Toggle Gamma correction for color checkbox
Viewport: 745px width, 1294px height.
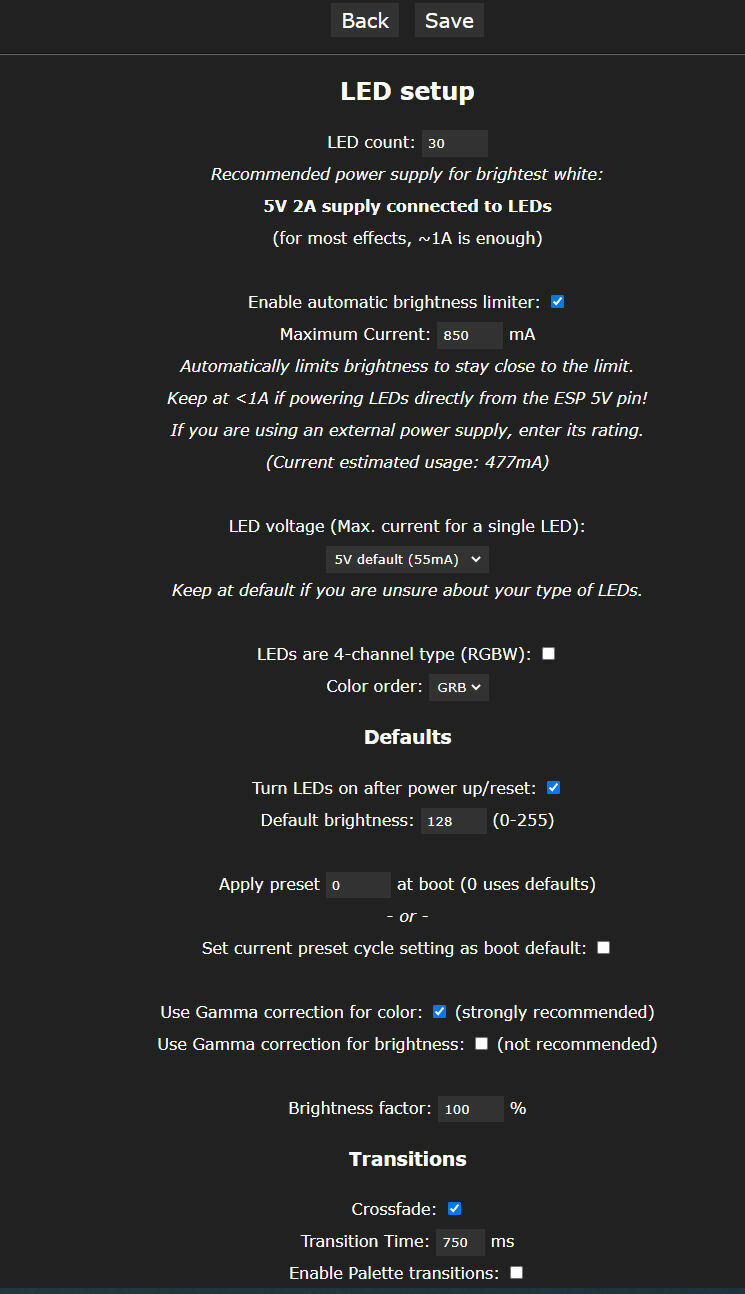point(439,1012)
